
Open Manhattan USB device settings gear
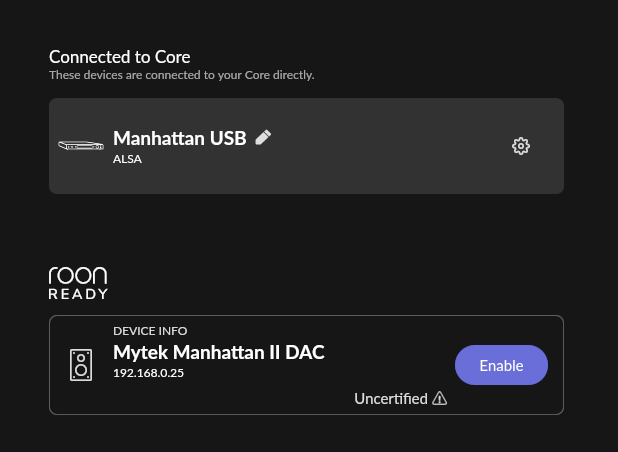(520, 146)
